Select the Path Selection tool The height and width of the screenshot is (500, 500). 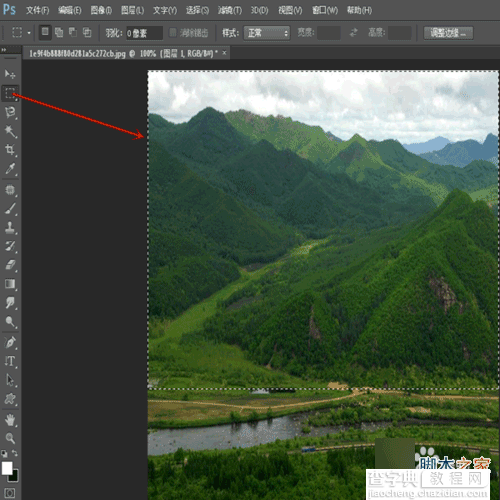pyautogui.click(x=10, y=380)
